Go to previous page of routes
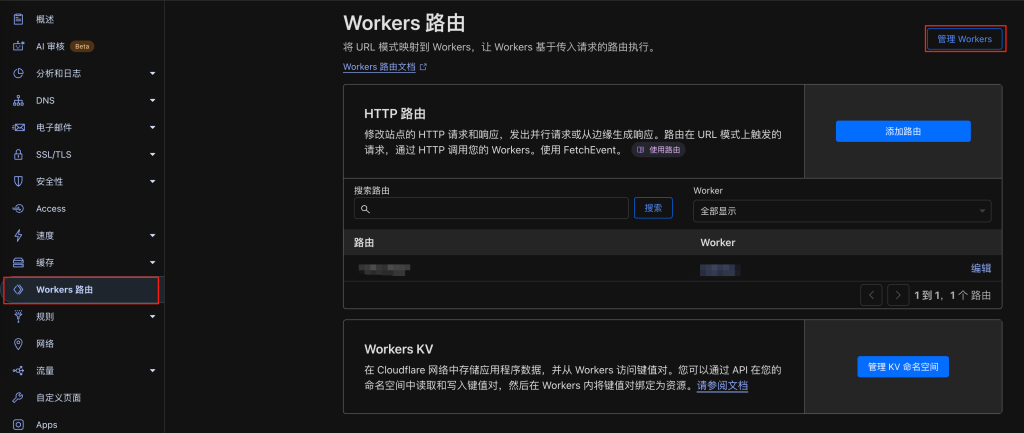Viewport: 1024px width, 433px height. click(871, 295)
